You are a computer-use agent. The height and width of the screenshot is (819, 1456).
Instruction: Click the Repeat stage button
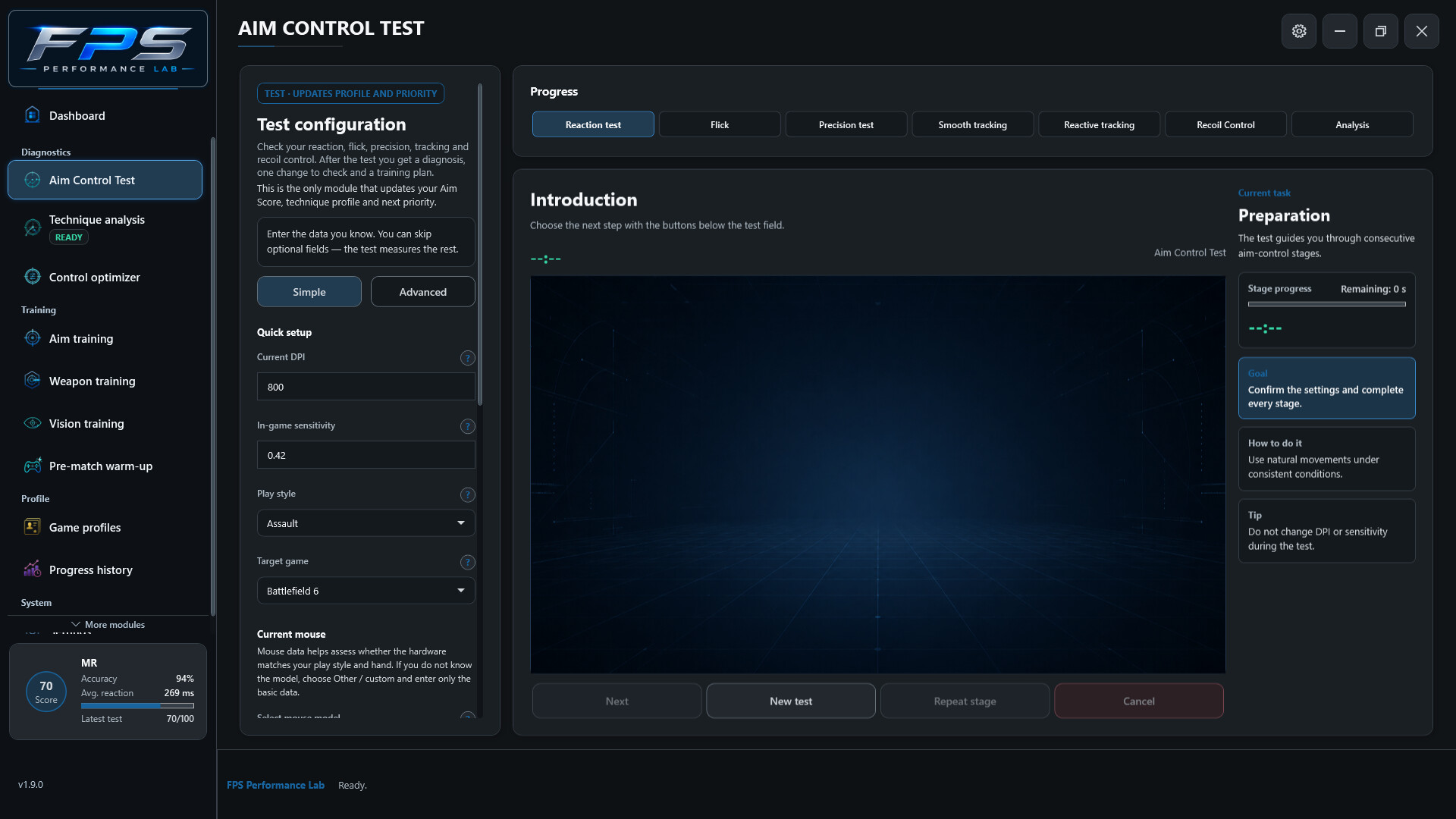965,701
